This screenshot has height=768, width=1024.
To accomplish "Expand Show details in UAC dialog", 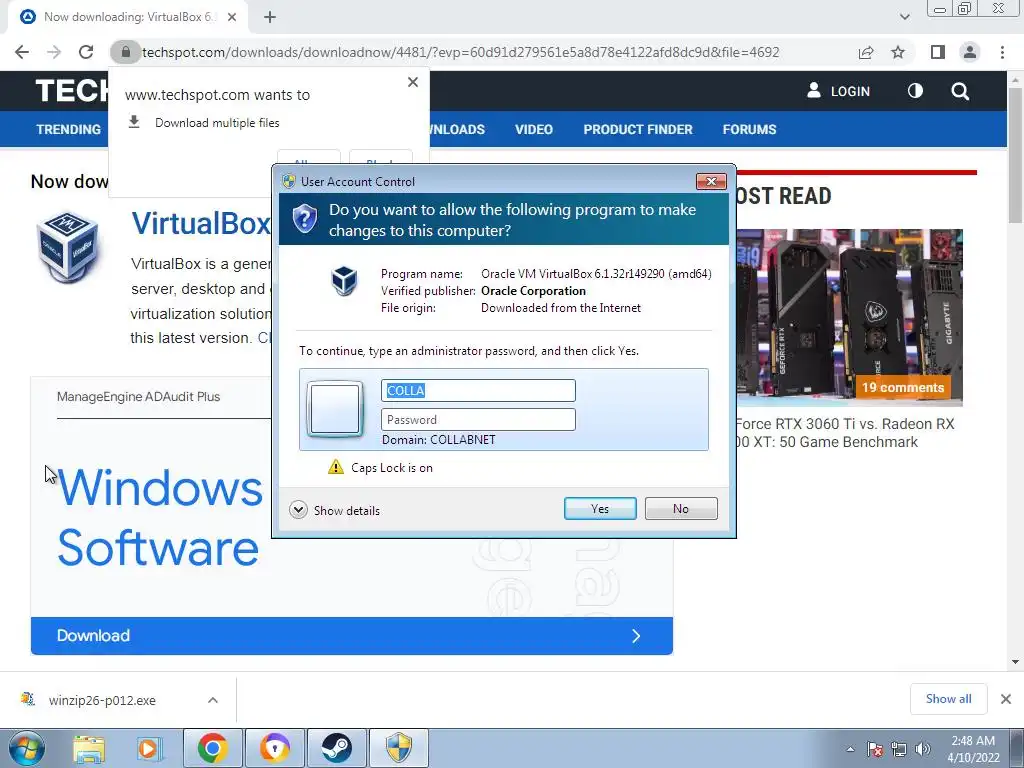I will pos(334,510).
